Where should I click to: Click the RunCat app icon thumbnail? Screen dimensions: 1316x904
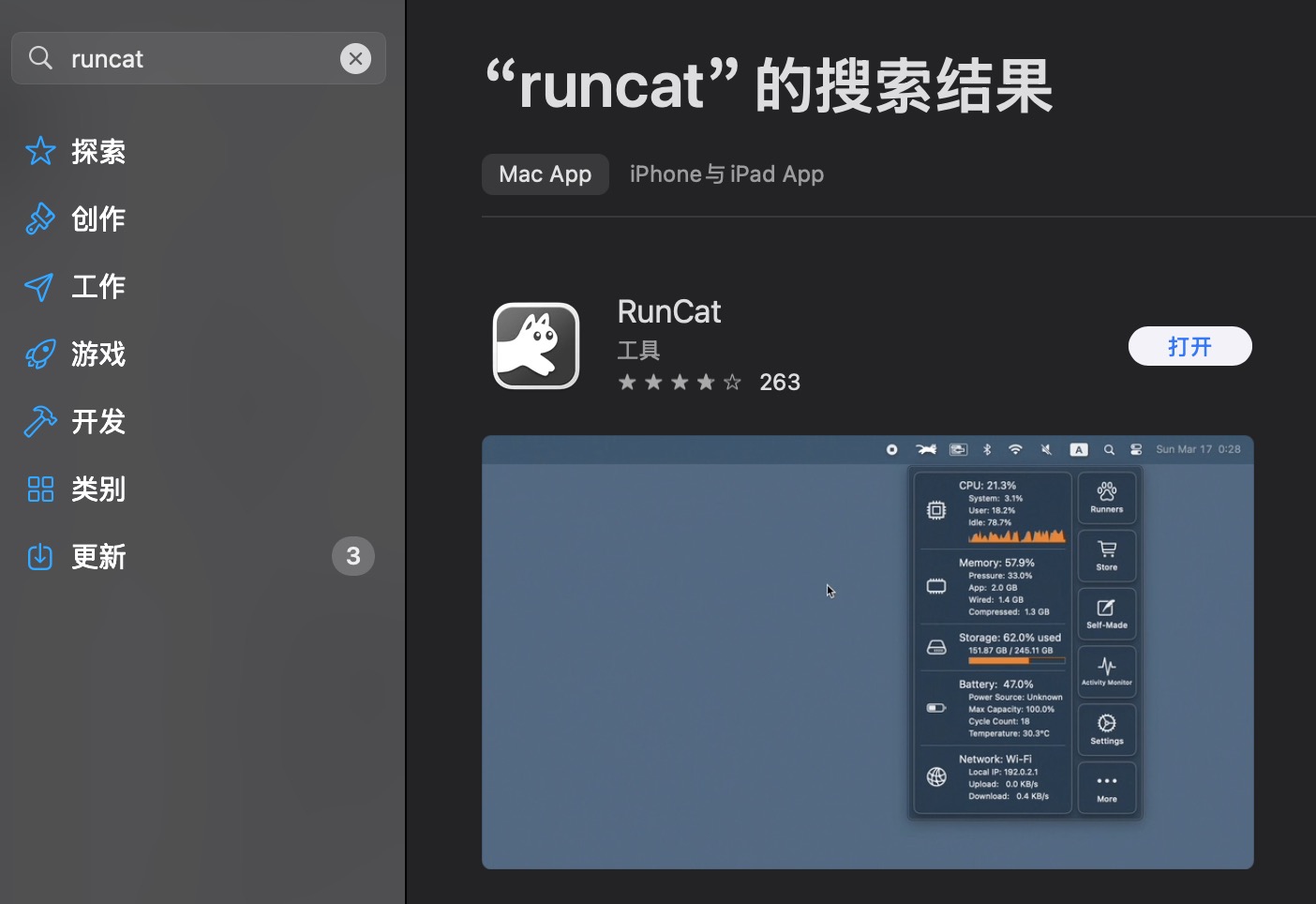pos(535,345)
